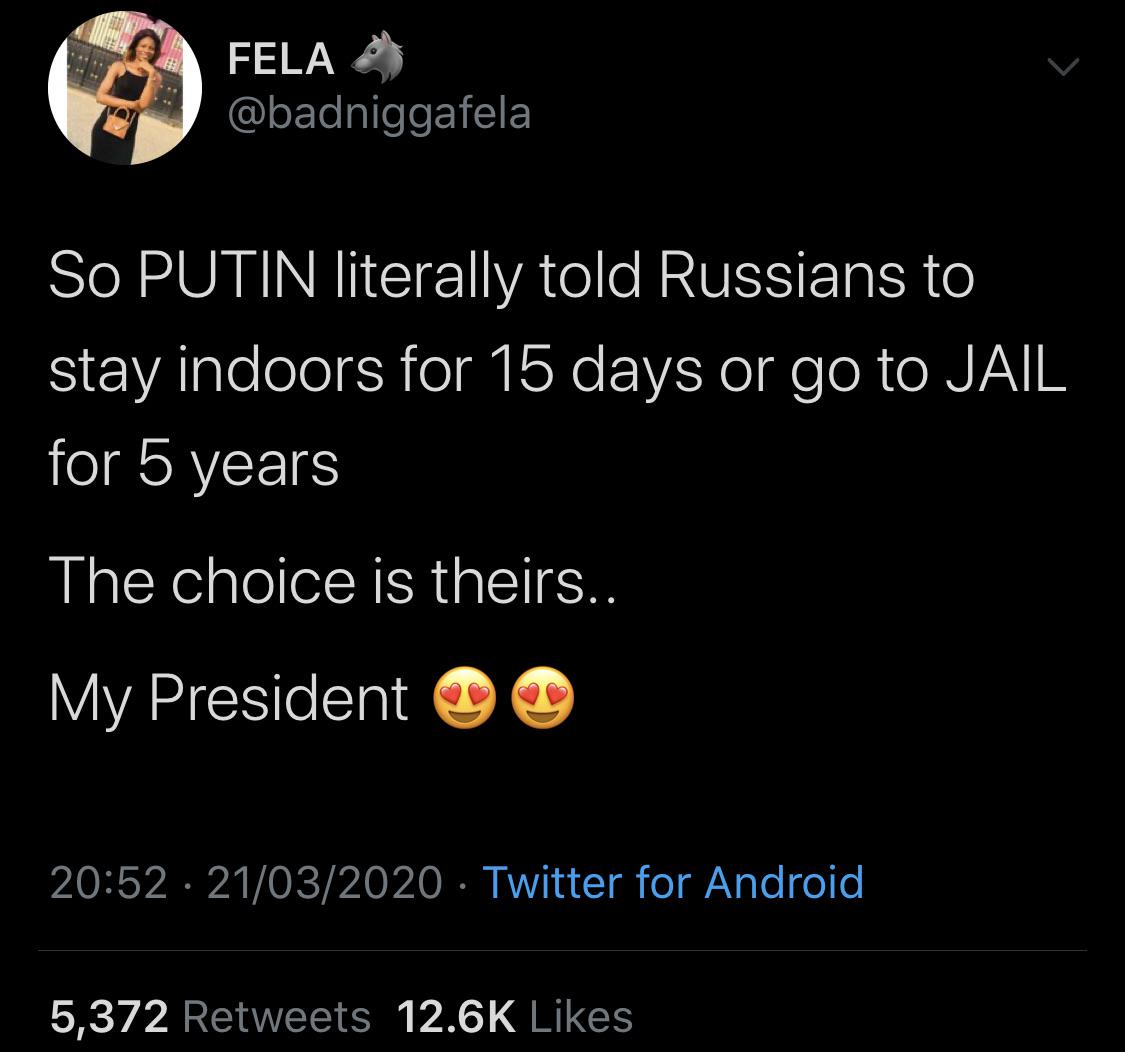The image size is (1125, 1052).
Task: View the 5,372 Retweets list
Action: click(x=210, y=1016)
